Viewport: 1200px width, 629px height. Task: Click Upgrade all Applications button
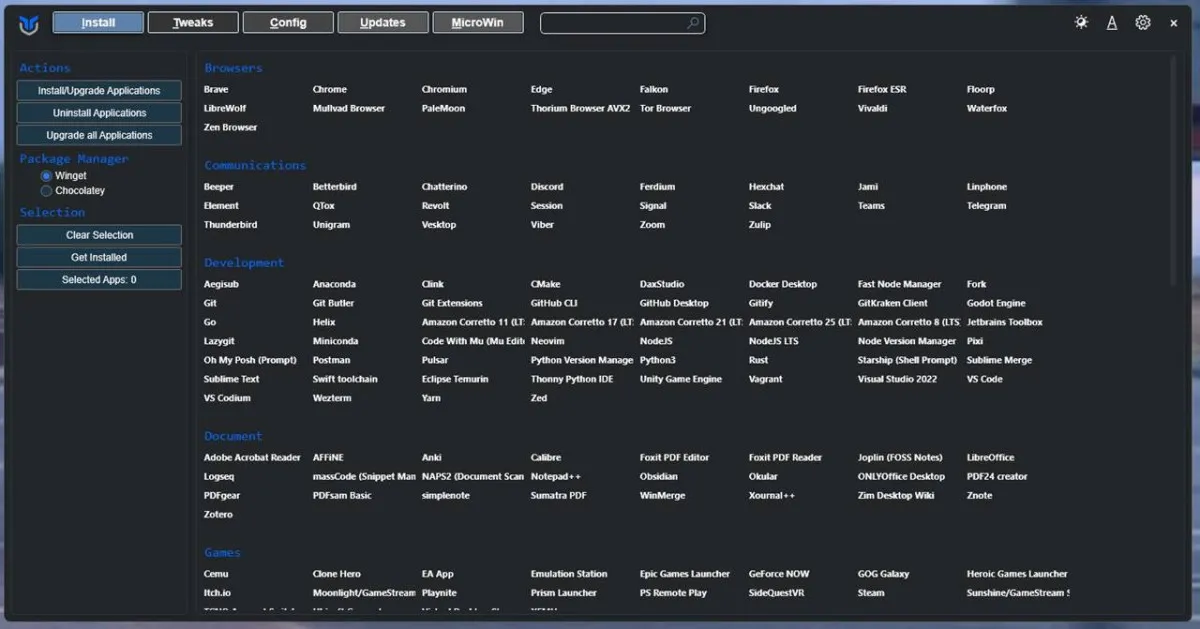(x=99, y=135)
